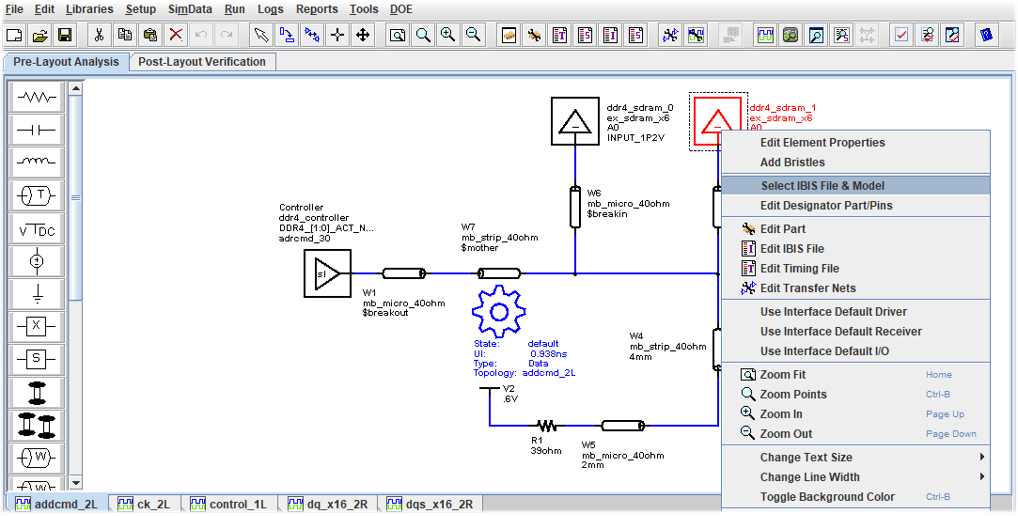Click the toolbar wrench Edit Part icon

coord(534,35)
